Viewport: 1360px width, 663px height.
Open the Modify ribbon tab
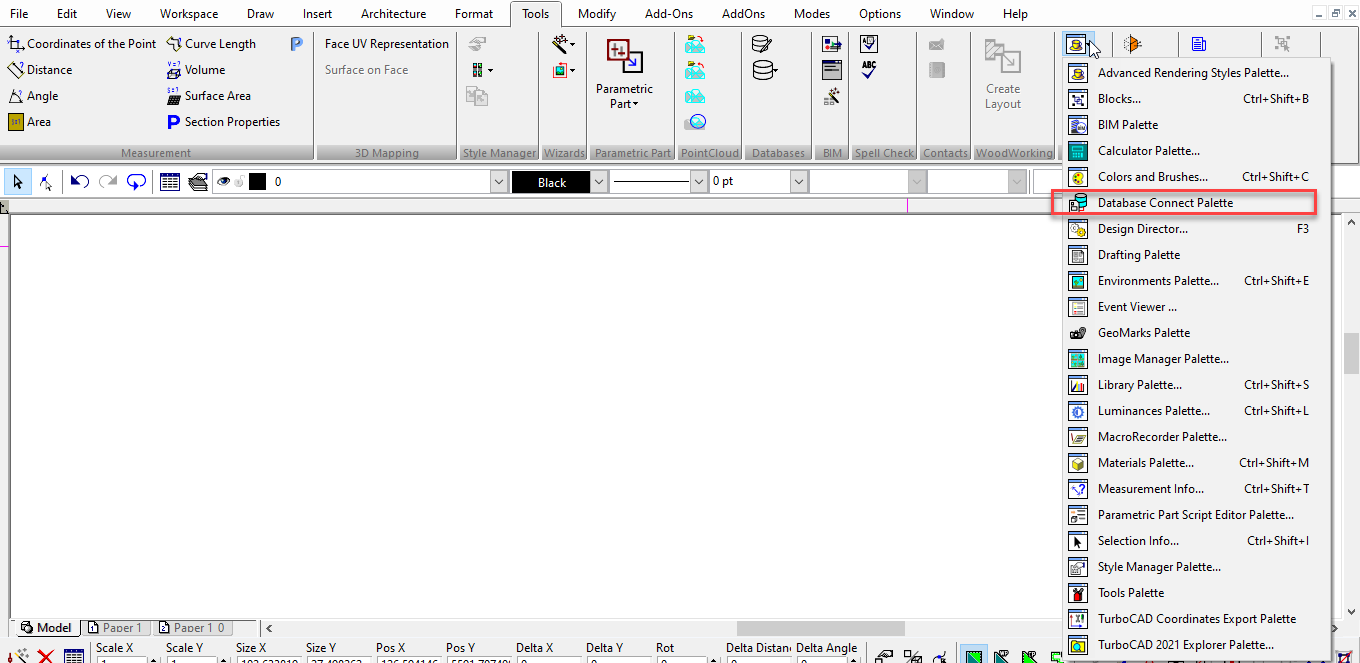(596, 14)
